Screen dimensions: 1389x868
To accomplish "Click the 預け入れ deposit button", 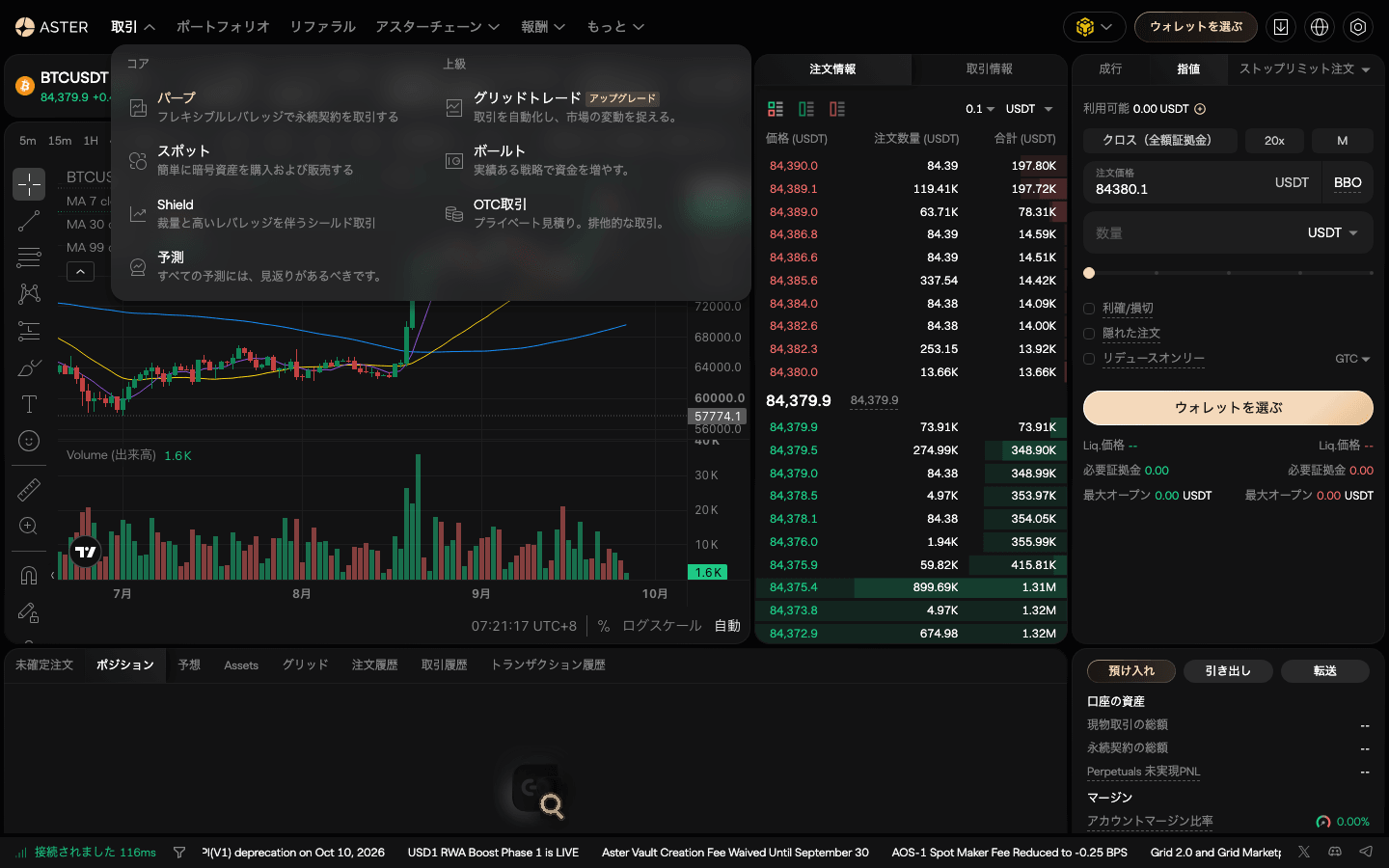I will pos(1131,671).
